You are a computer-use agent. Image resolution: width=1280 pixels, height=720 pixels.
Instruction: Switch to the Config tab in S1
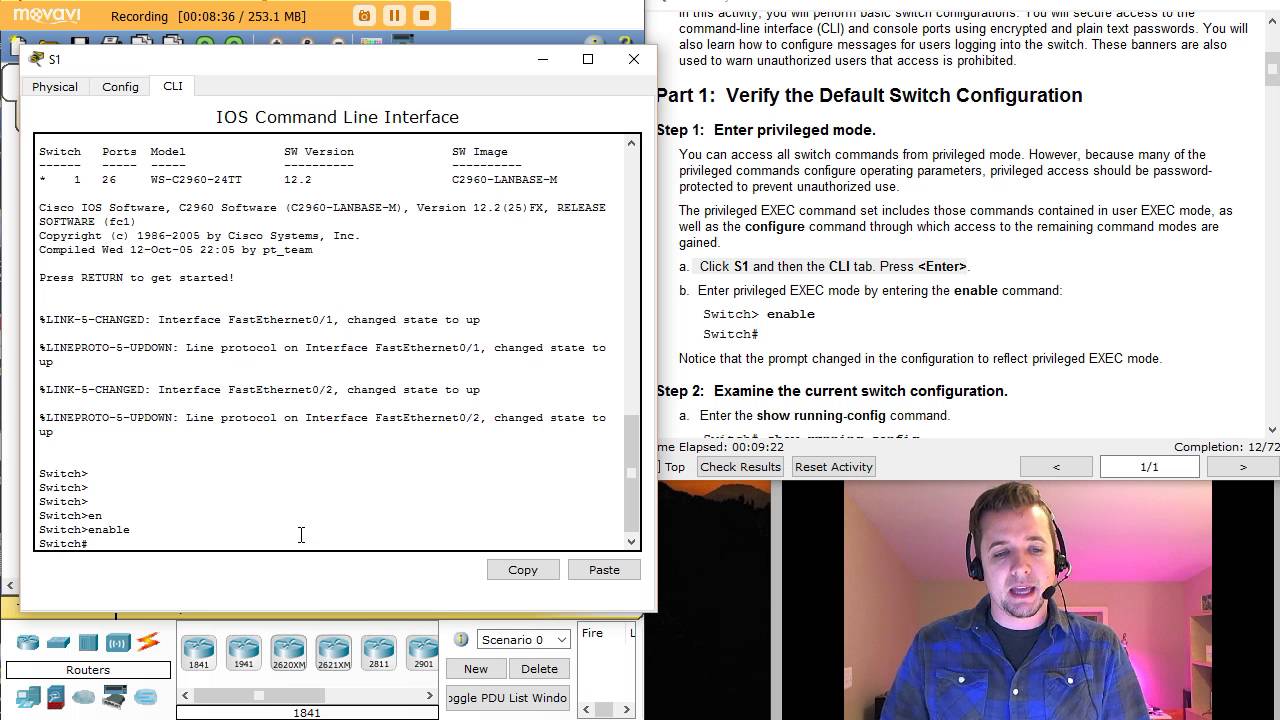(x=120, y=87)
